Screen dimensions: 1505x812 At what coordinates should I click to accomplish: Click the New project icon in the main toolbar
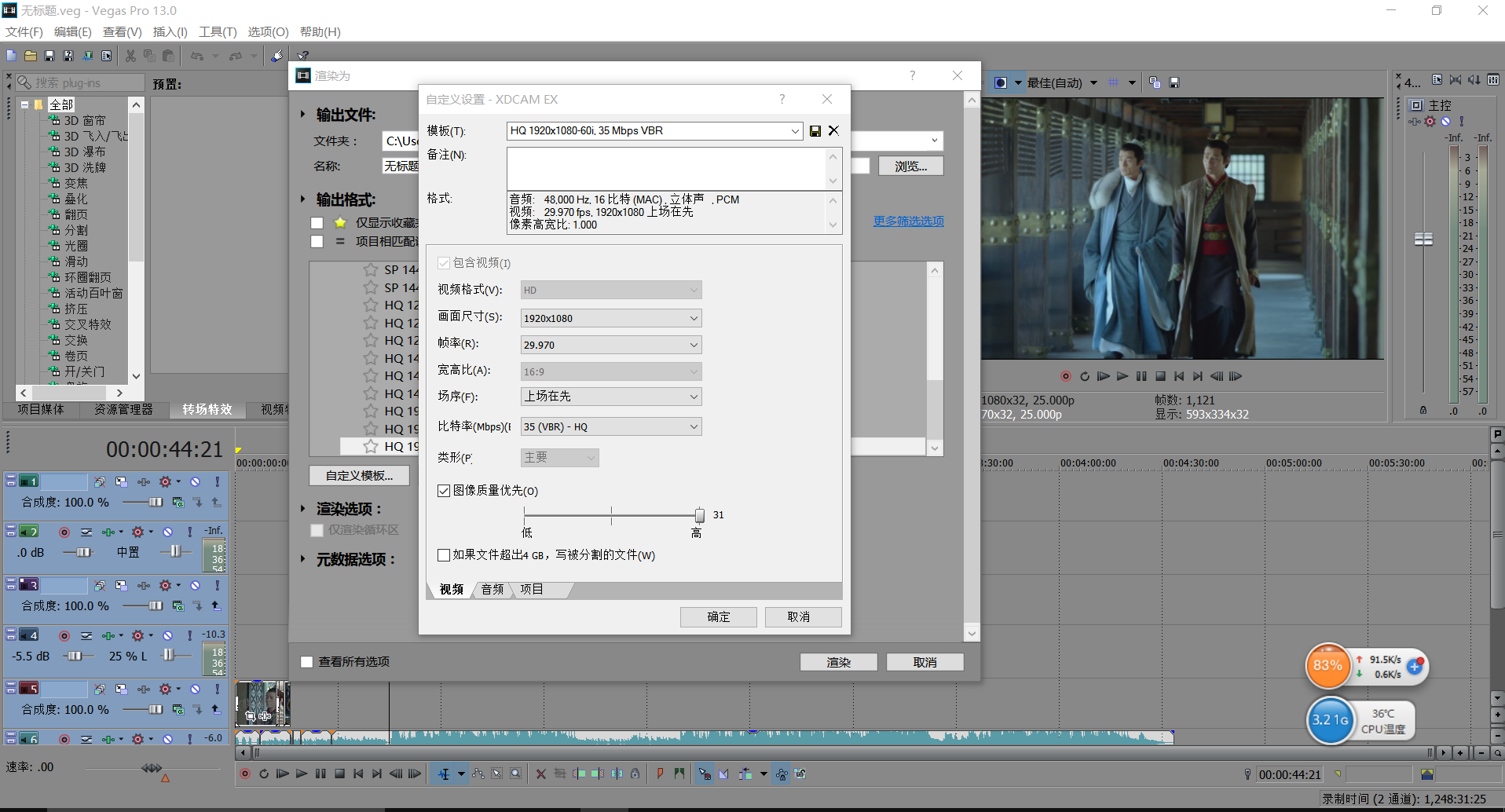[x=11, y=56]
